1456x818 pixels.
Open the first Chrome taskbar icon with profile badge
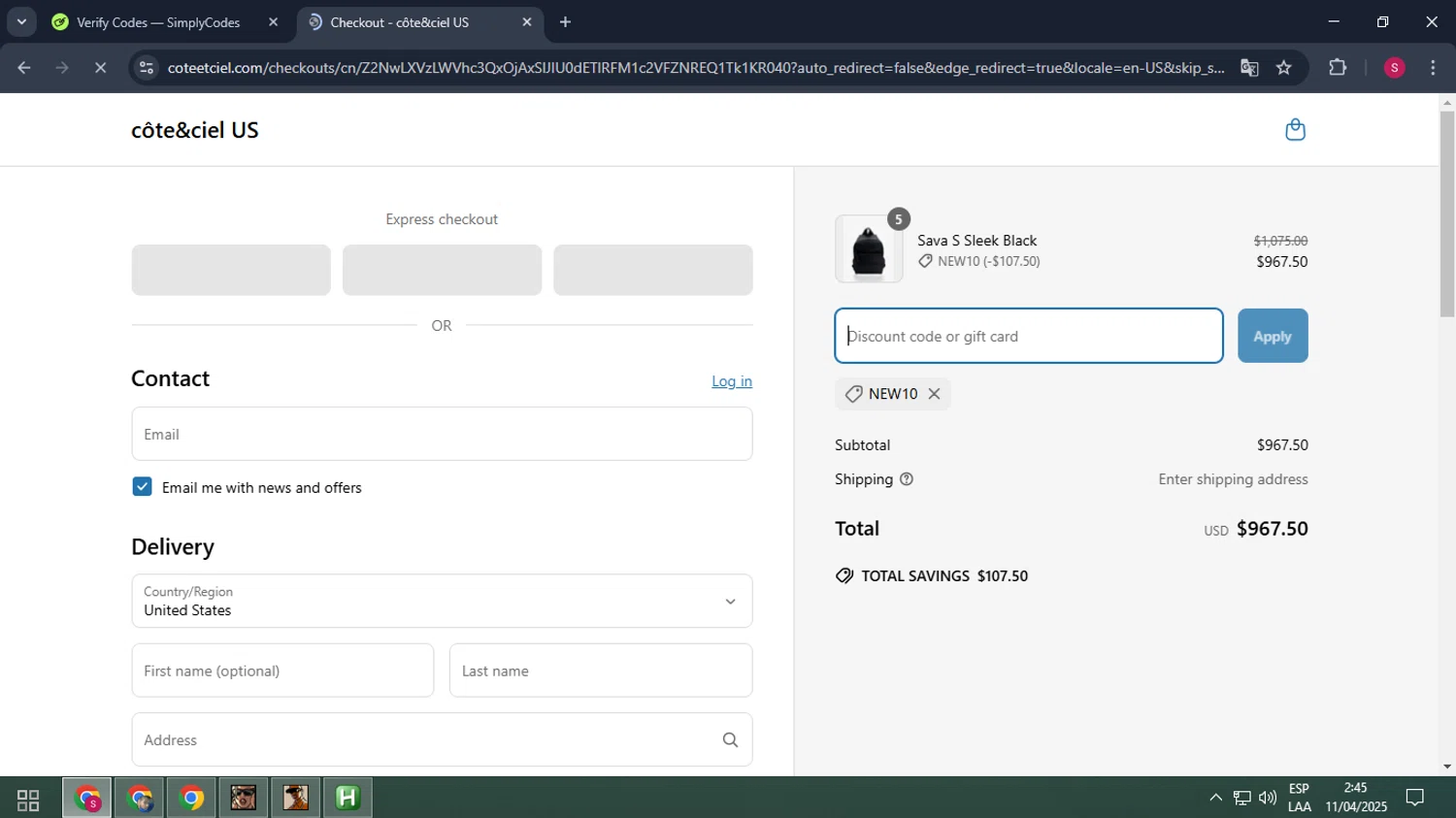[x=88, y=799]
